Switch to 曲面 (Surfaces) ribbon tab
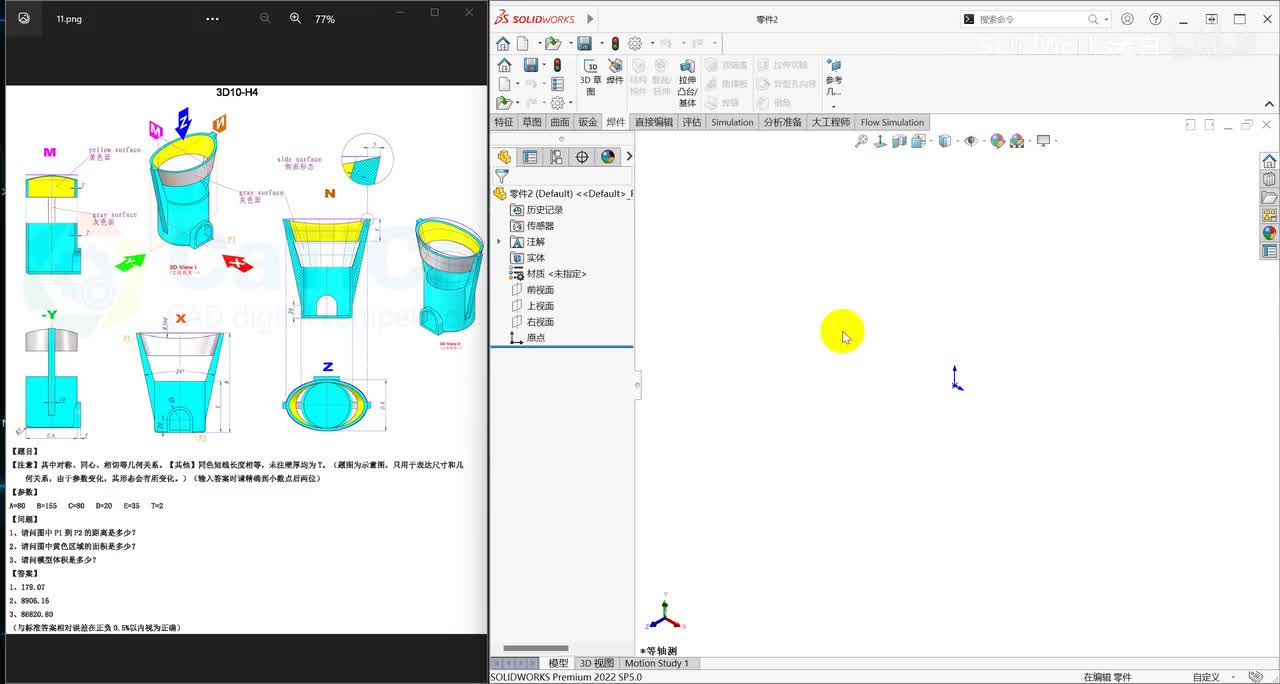Viewport: 1280px width, 684px height. 560,122
